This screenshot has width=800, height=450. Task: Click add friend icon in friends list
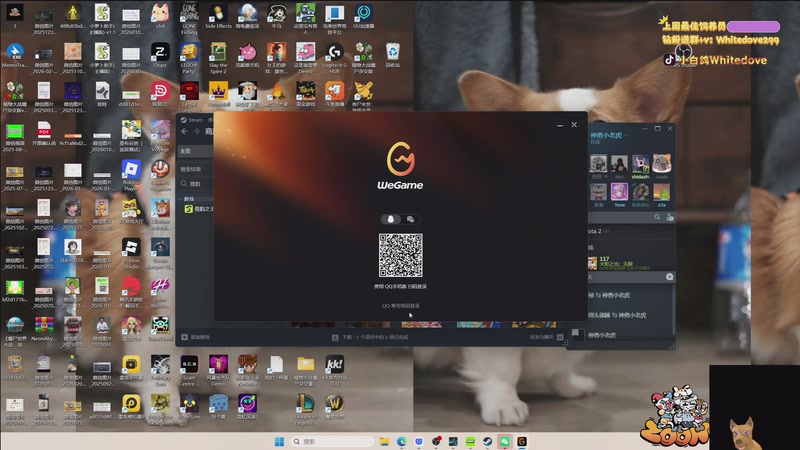670,217
